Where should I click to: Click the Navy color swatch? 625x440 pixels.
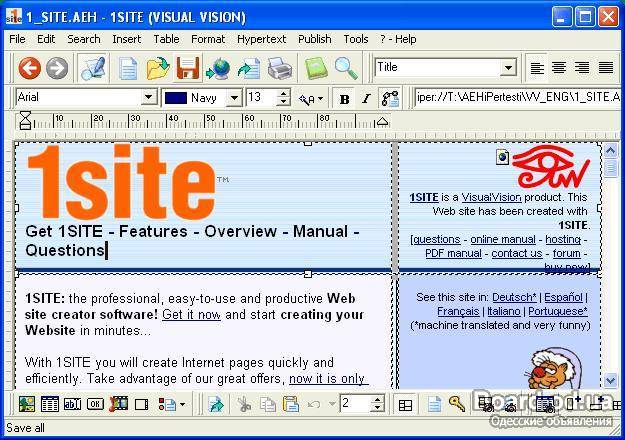click(176, 98)
